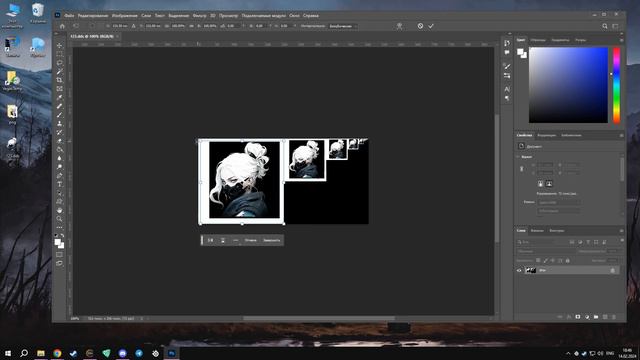Screen dimensions: 640x360
Task: Open the layer kind filter dropdown
Action: coord(537,242)
